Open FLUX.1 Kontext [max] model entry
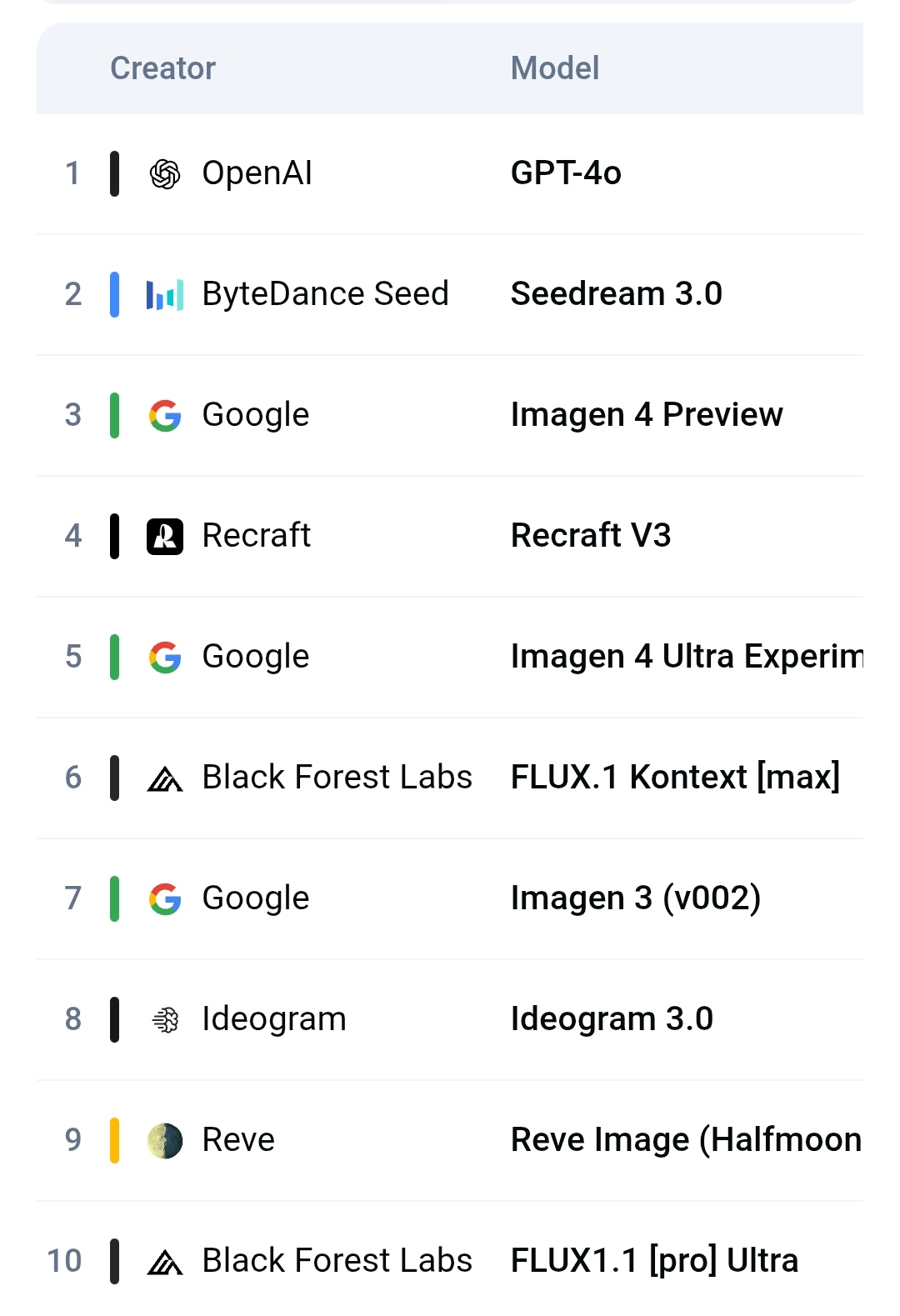 click(x=675, y=778)
